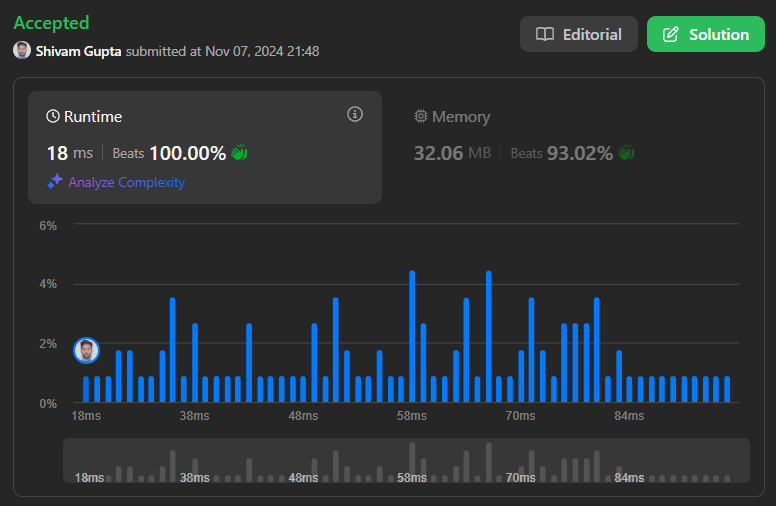
Task: Click the info icon in Runtime card
Action: 354,115
